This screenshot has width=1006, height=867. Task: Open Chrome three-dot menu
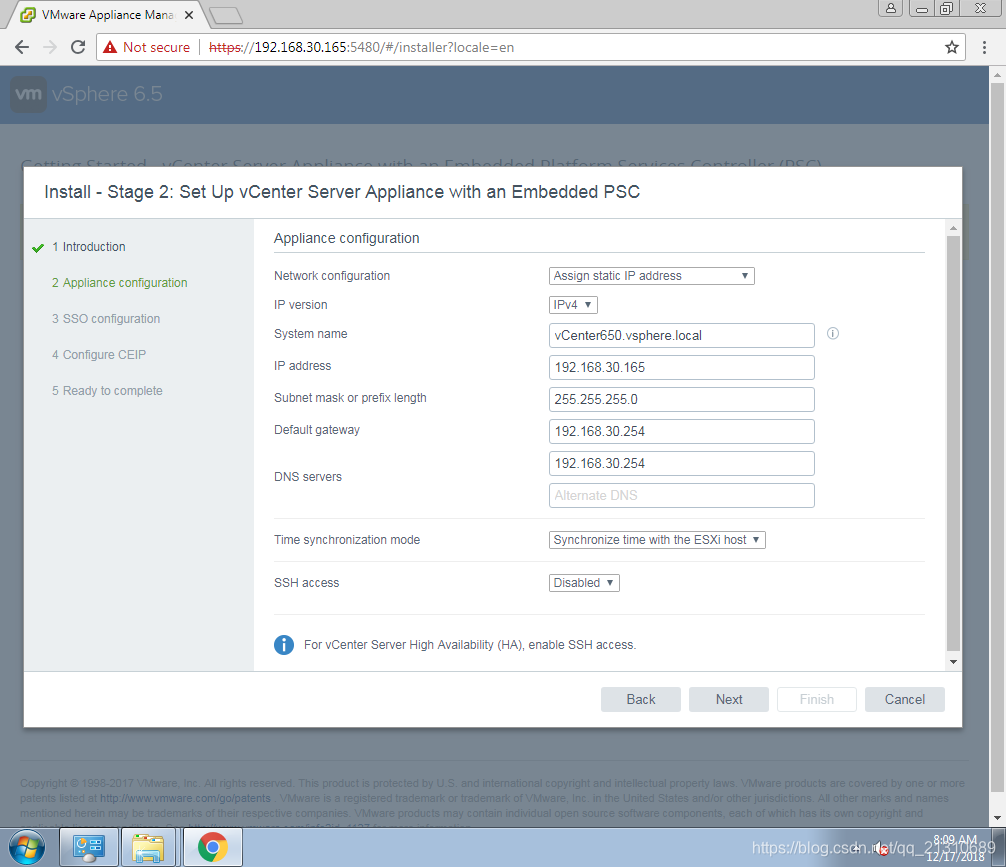[x=984, y=47]
